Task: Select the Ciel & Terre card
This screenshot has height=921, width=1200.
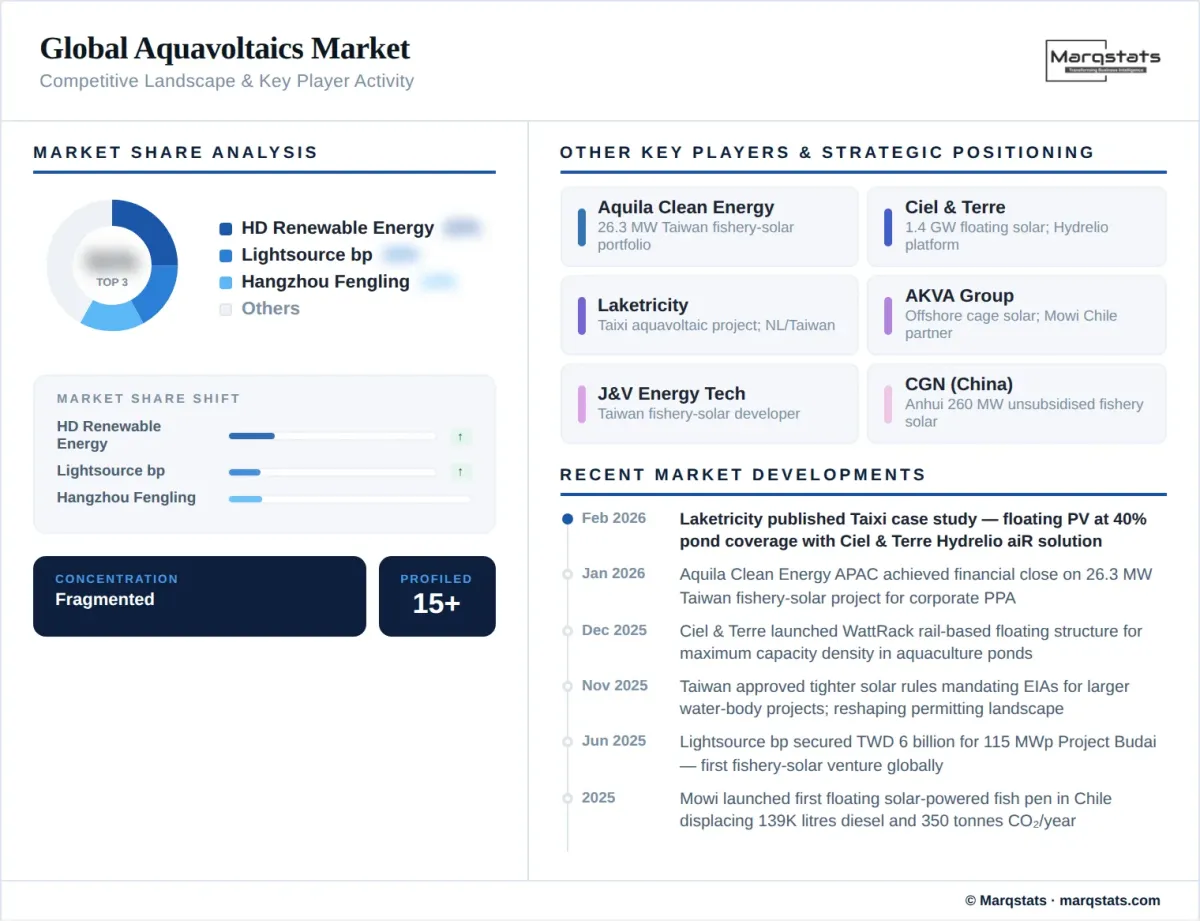Action: (1016, 226)
